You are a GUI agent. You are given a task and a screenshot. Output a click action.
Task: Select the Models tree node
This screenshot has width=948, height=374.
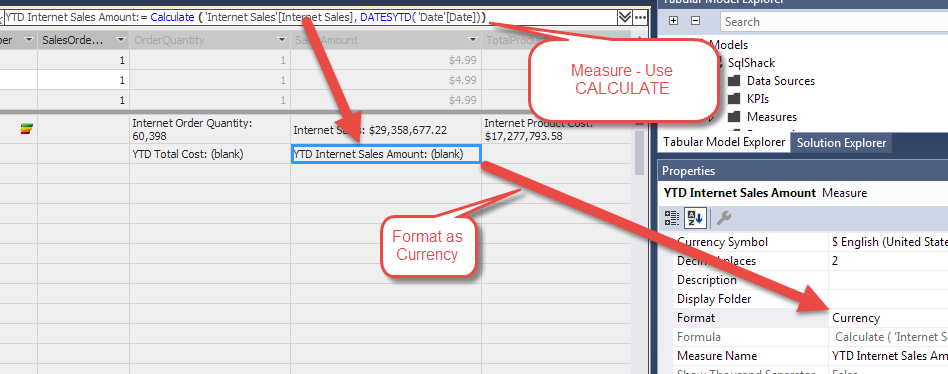[728, 45]
